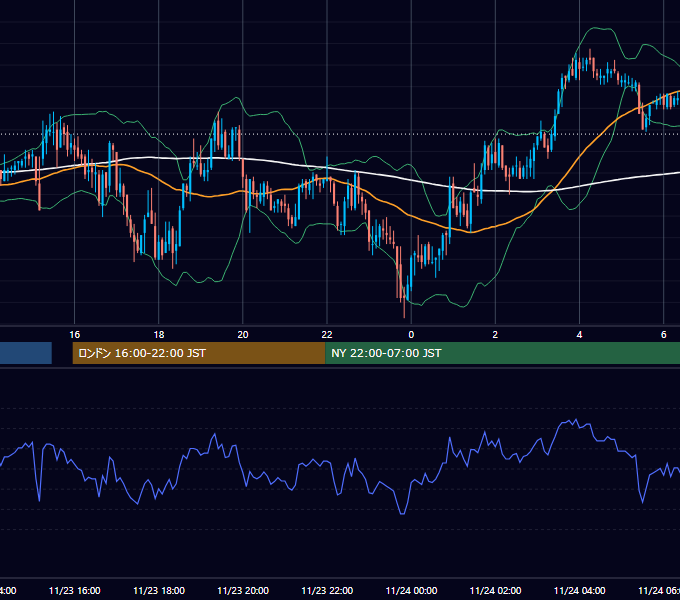Click the 16 hour label on chart axis

(x=75, y=334)
